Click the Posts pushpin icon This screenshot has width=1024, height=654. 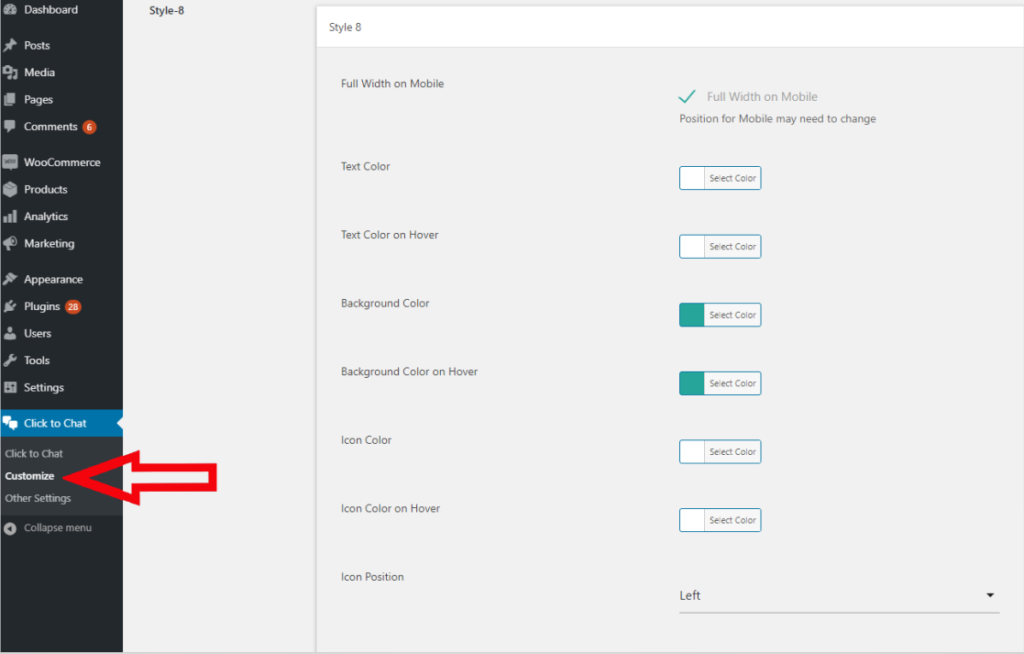[10, 46]
